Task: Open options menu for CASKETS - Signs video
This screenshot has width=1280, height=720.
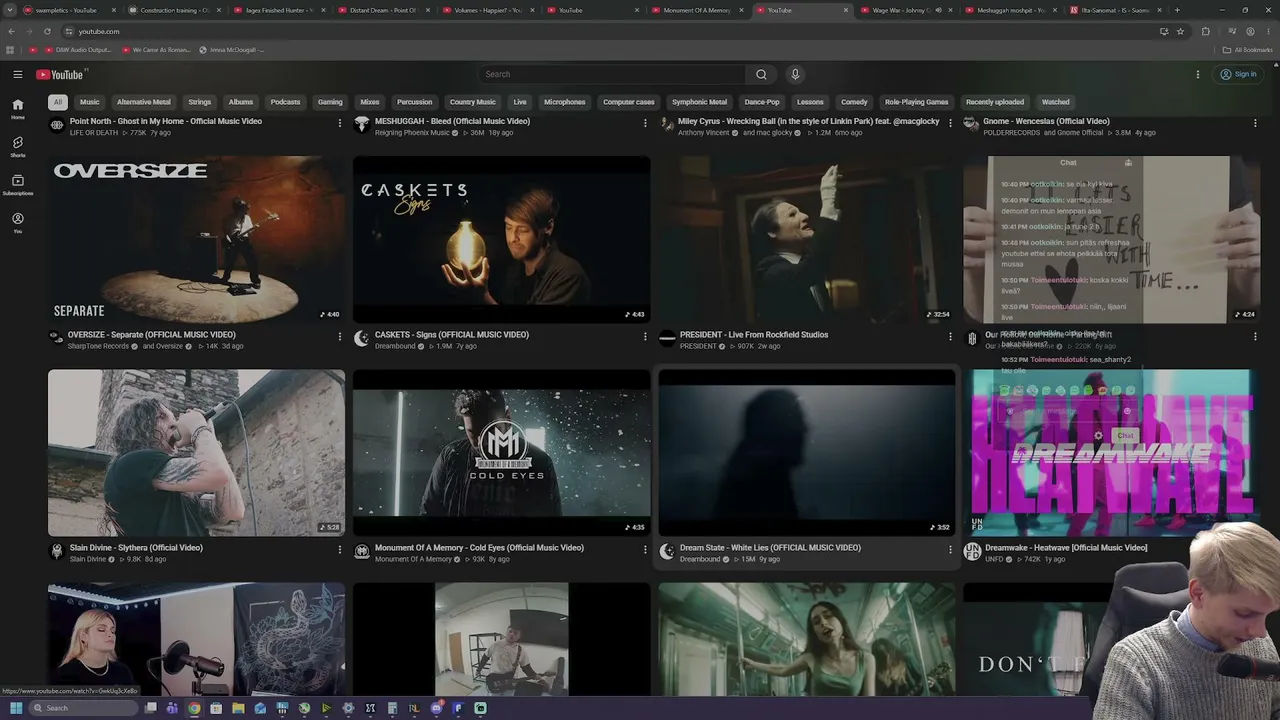Action: (x=645, y=336)
